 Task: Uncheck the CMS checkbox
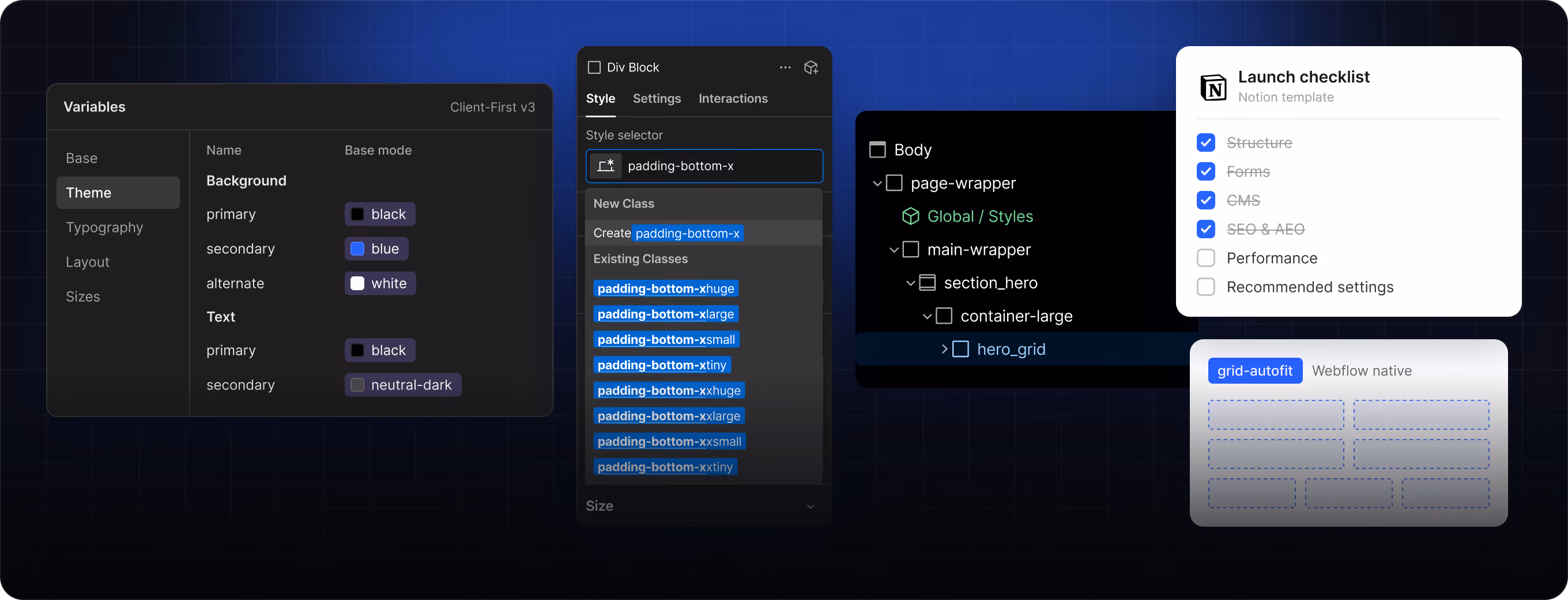point(1205,200)
